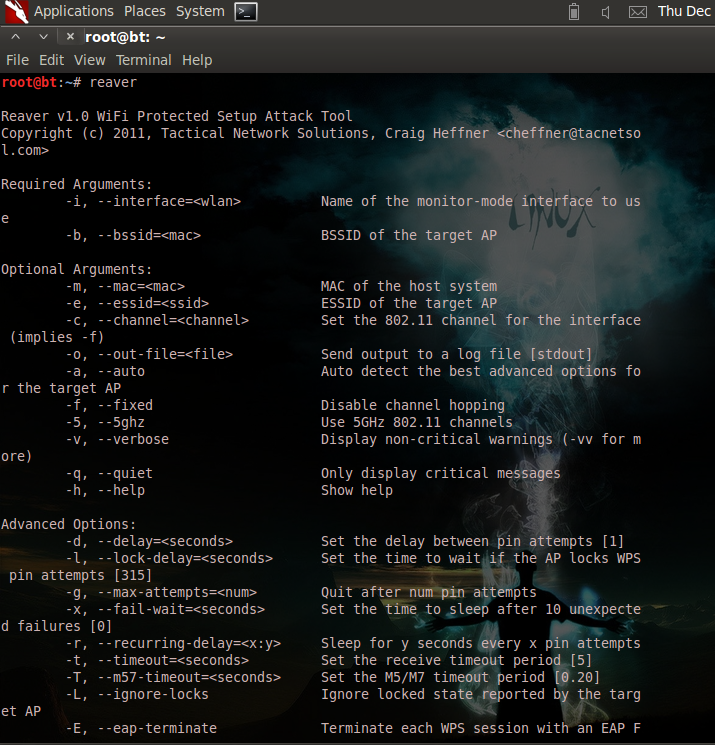Click 'Disable channel hopping' description
715x745 pixels.
[x=413, y=405]
